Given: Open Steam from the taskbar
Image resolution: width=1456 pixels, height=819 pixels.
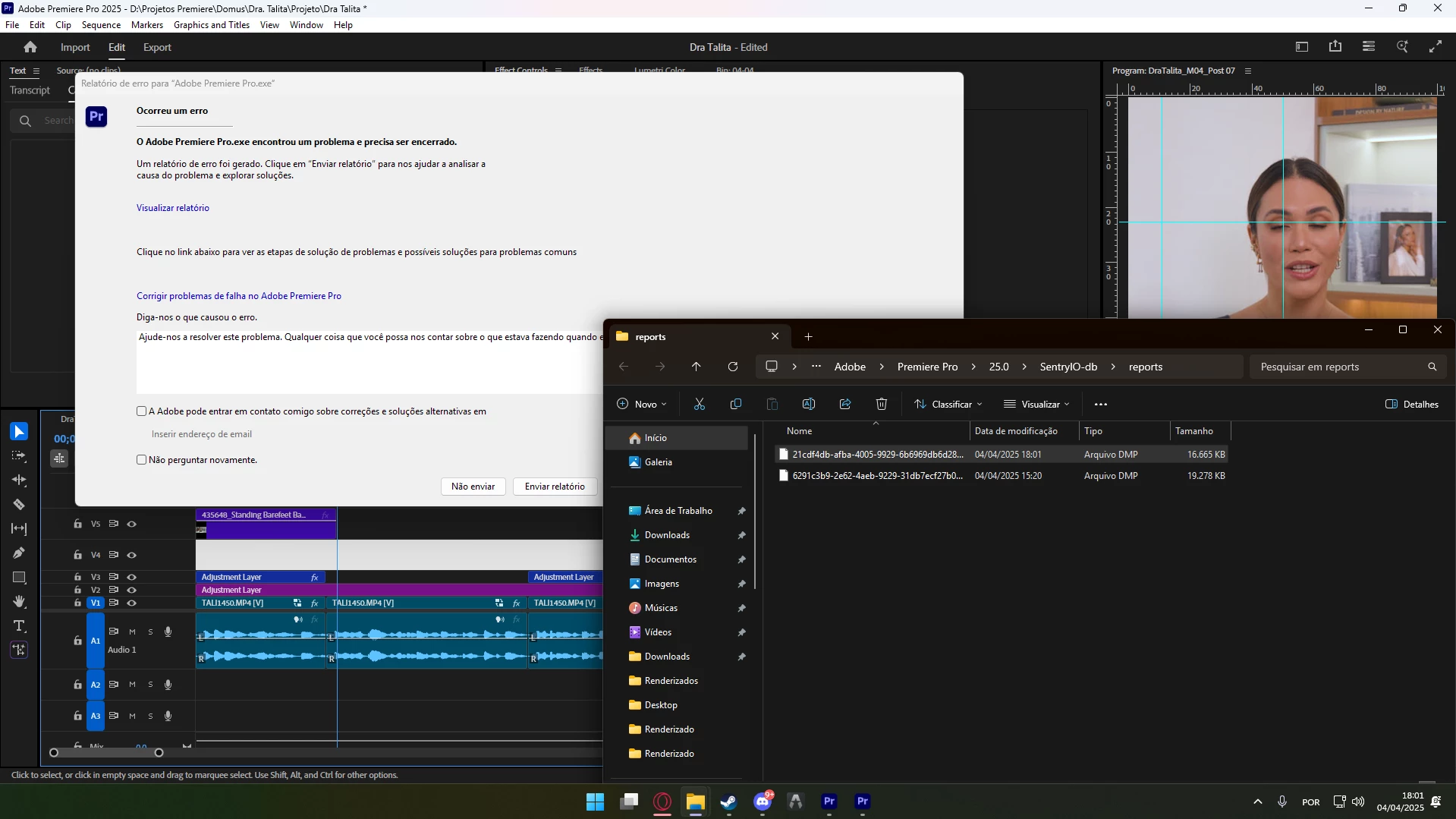Looking at the screenshot, I should [x=729, y=802].
